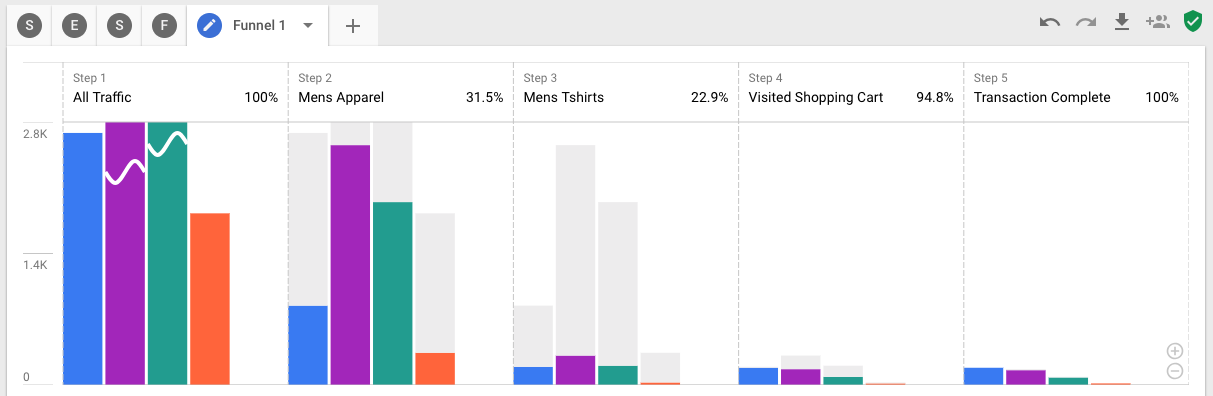Select the second S tab

tap(119, 26)
